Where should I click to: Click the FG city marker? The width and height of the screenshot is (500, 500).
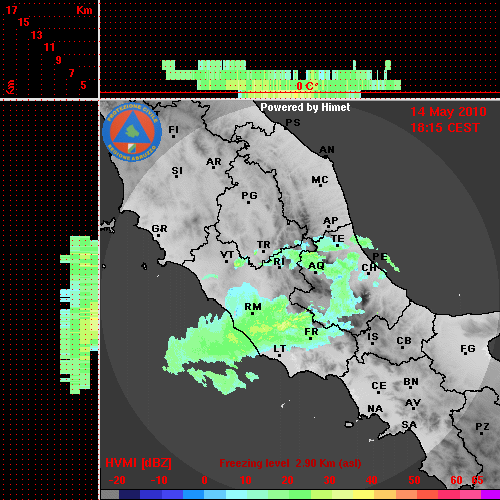pos(467,350)
